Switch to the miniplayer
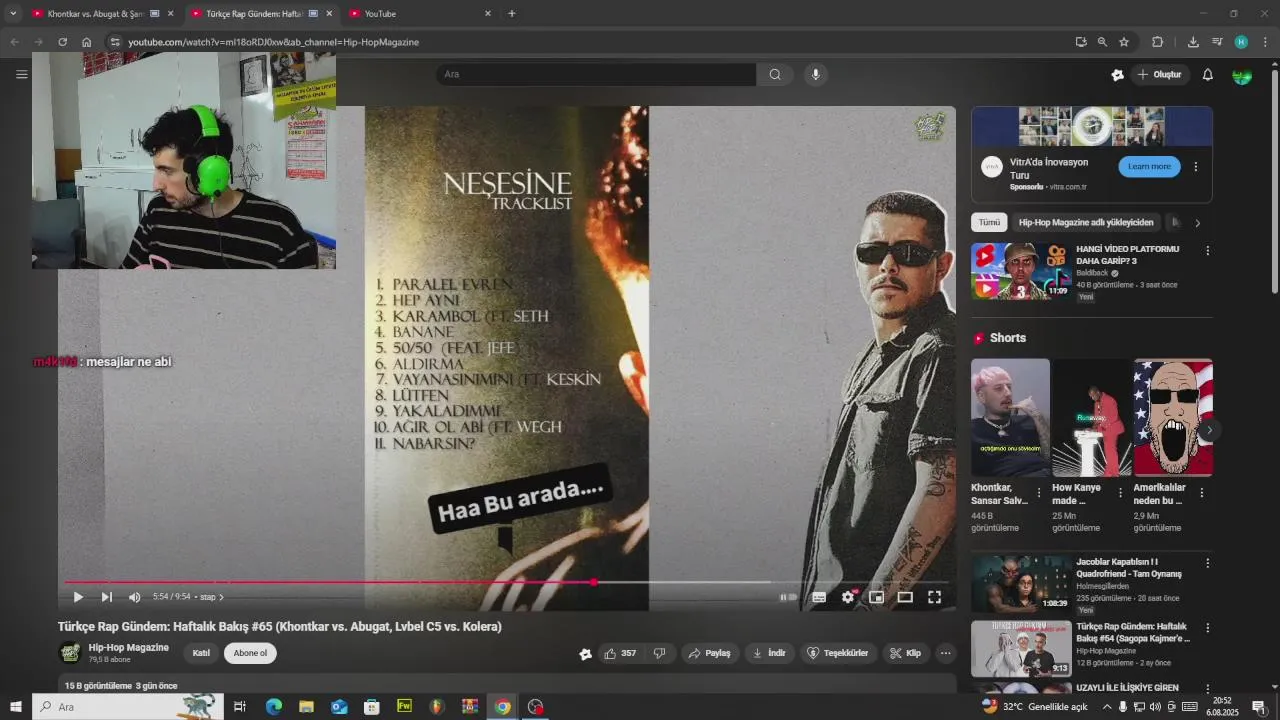 pyautogui.click(x=876, y=597)
